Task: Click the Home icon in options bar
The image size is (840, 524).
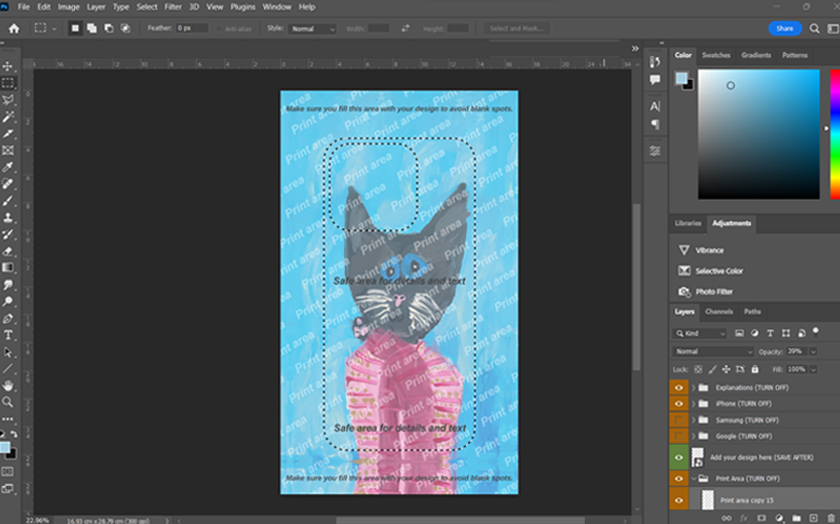Action: [14, 29]
